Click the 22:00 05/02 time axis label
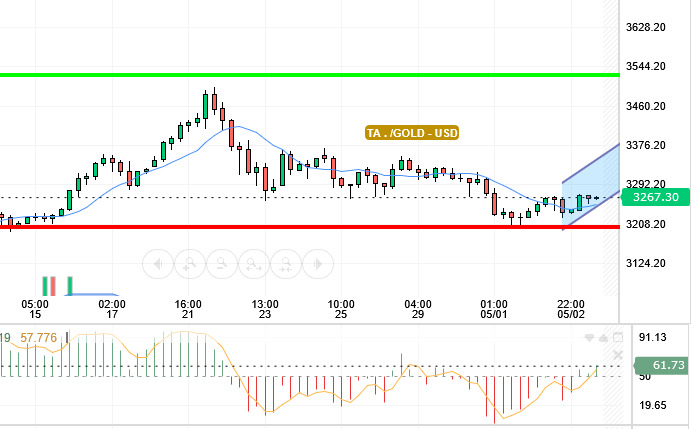The height and width of the screenshot is (429, 695). point(571,309)
